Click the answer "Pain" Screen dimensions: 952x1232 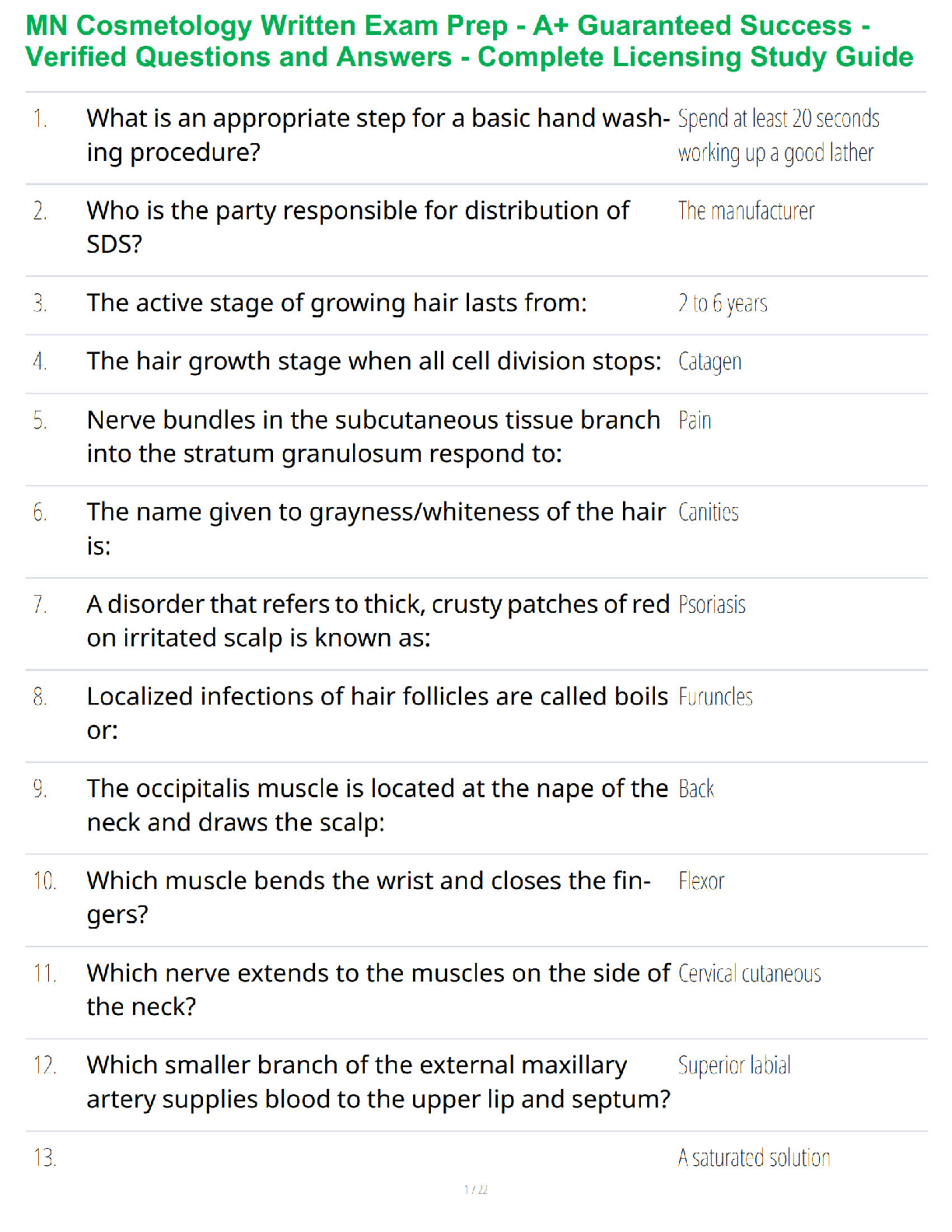(695, 421)
